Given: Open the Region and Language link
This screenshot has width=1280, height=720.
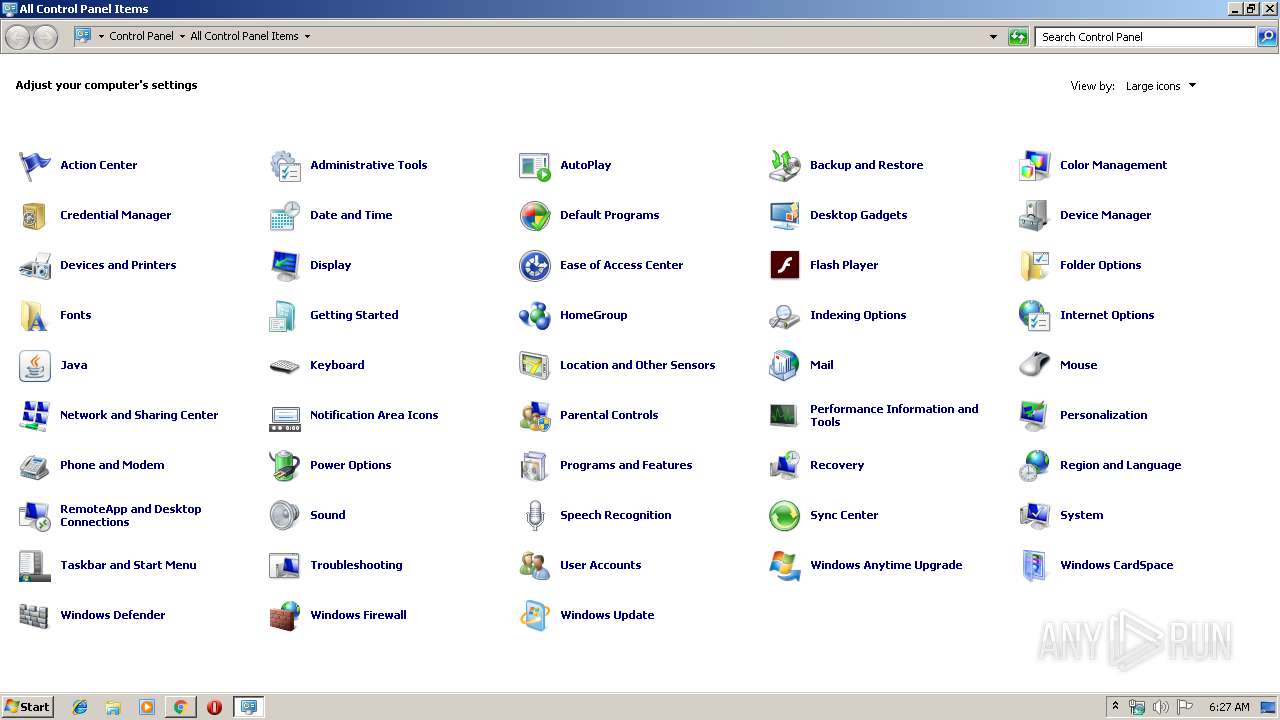Looking at the screenshot, I should (x=1120, y=465).
